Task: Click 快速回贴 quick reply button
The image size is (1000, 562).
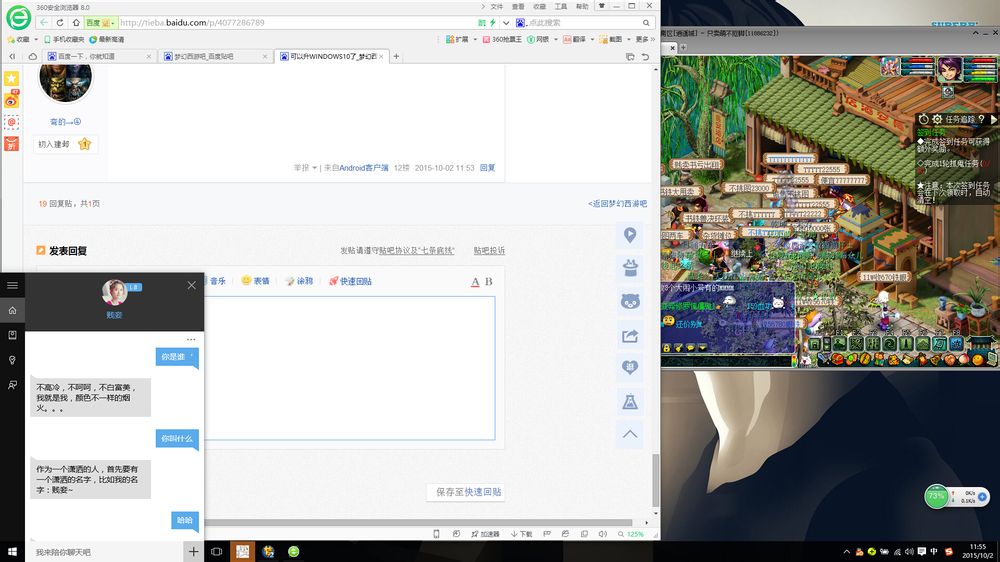Action: tap(350, 281)
